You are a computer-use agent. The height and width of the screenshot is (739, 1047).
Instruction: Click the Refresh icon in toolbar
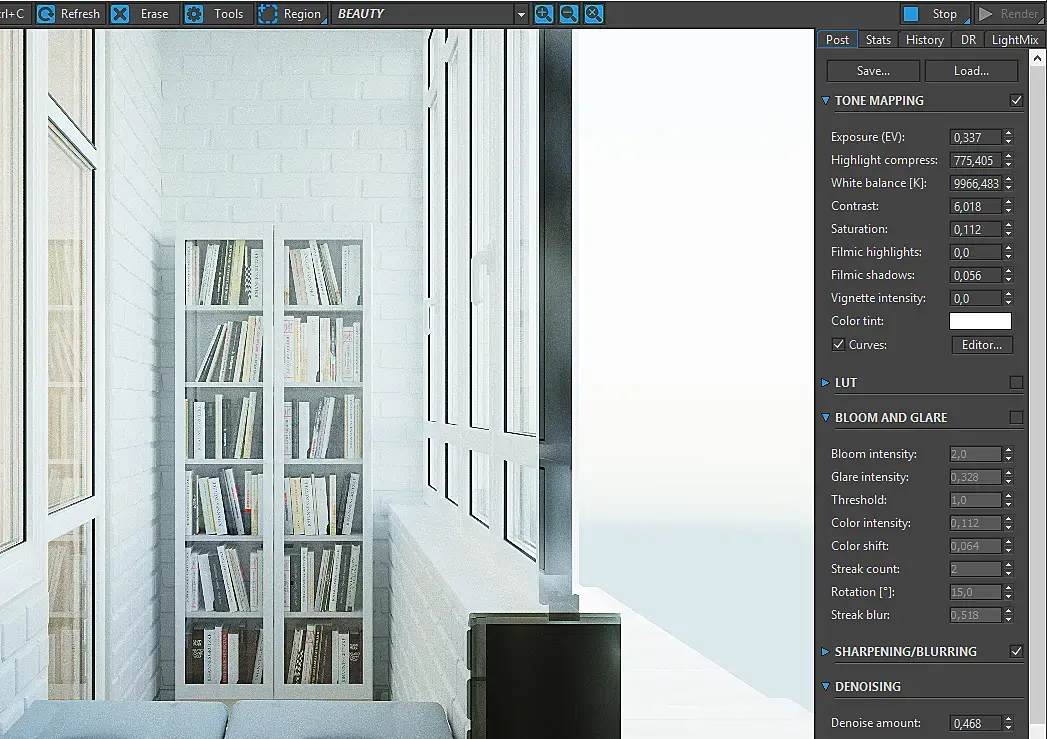pos(46,14)
